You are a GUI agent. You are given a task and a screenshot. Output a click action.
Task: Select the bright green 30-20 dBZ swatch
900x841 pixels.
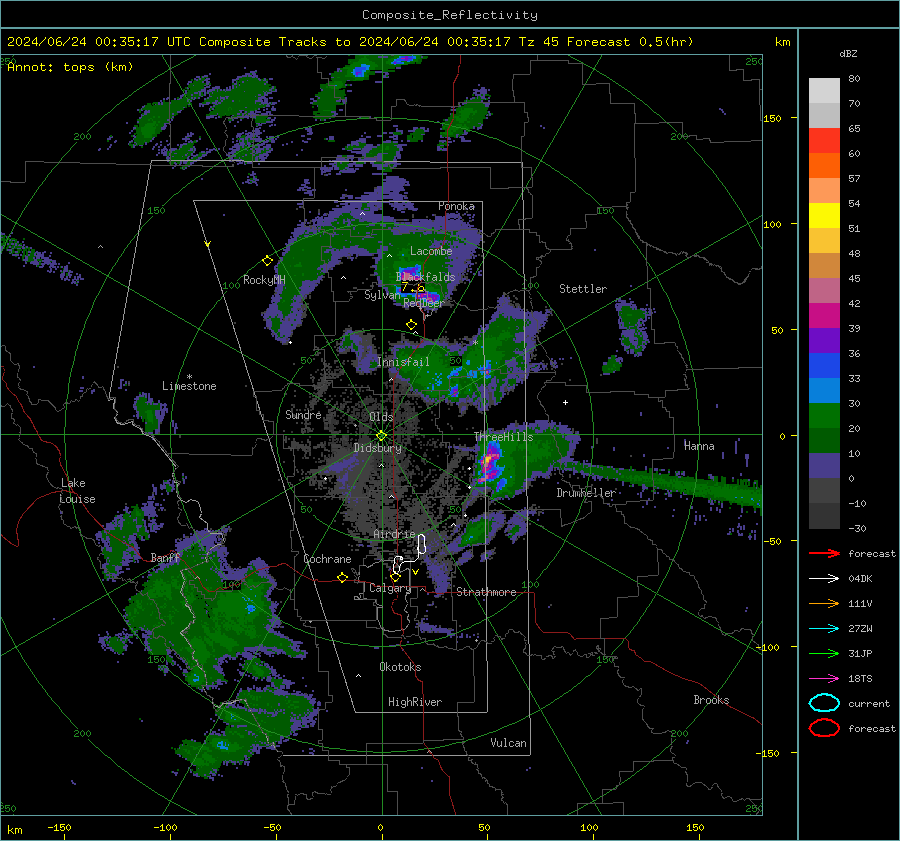click(824, 416)
